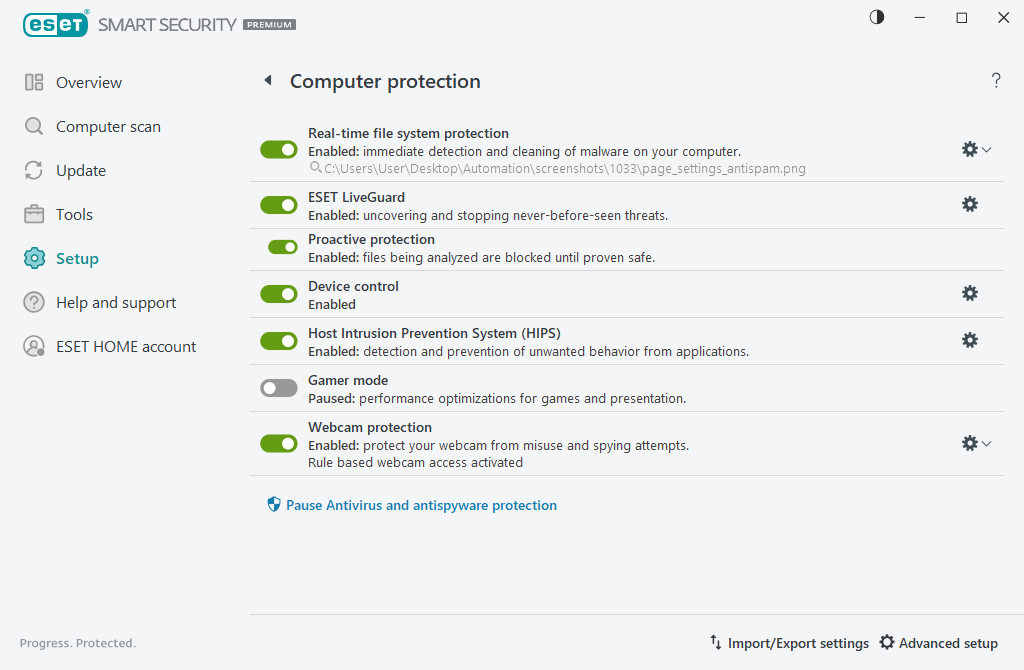Screen dimensions: 1024x670
Task: Switch off Proactive protection toggle
Action: 283,247
